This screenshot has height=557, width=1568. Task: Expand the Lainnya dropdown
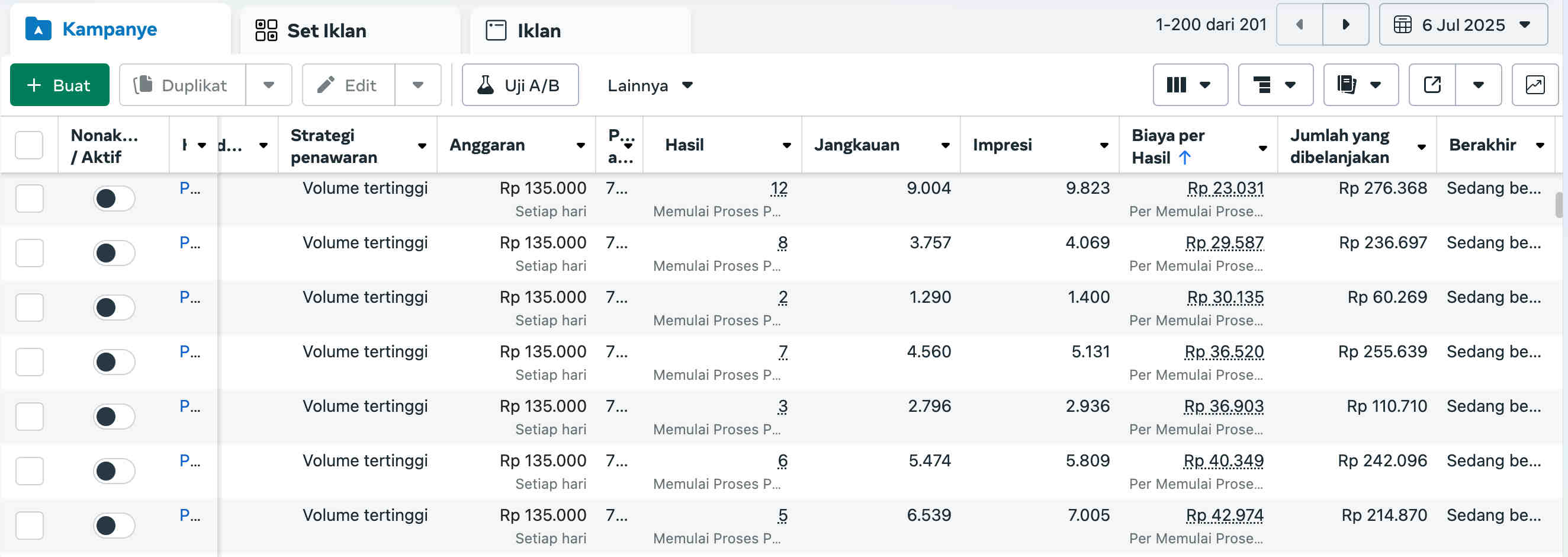coord(650,85)
